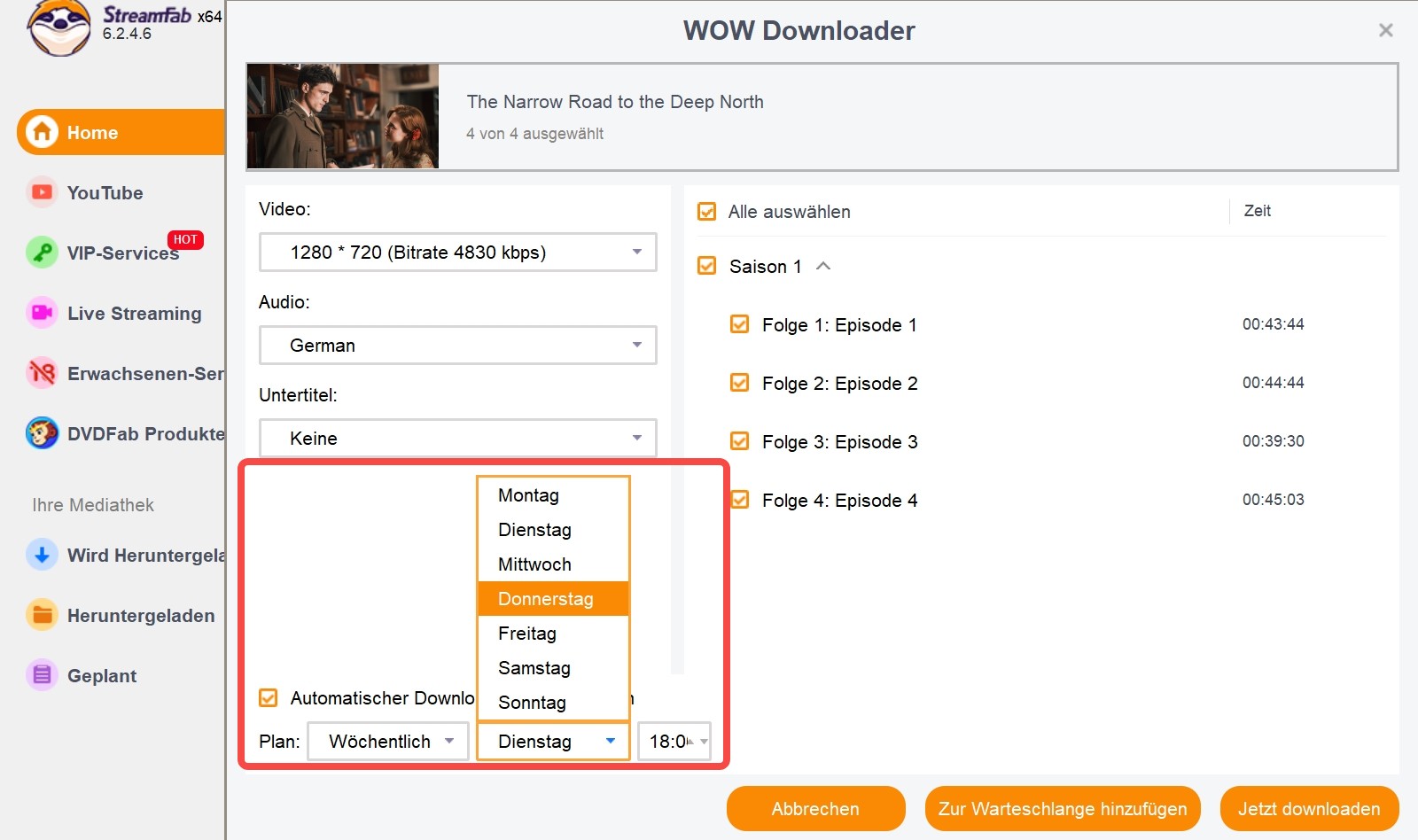This screenshot has width=1418, height=840.
Task: Click the Live Streaming camera icon
Action: [x=42, y=313]
